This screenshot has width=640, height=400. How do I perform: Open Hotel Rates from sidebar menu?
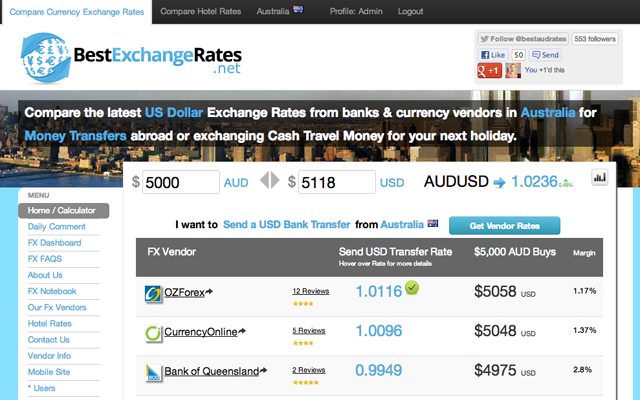coord(49,324)
